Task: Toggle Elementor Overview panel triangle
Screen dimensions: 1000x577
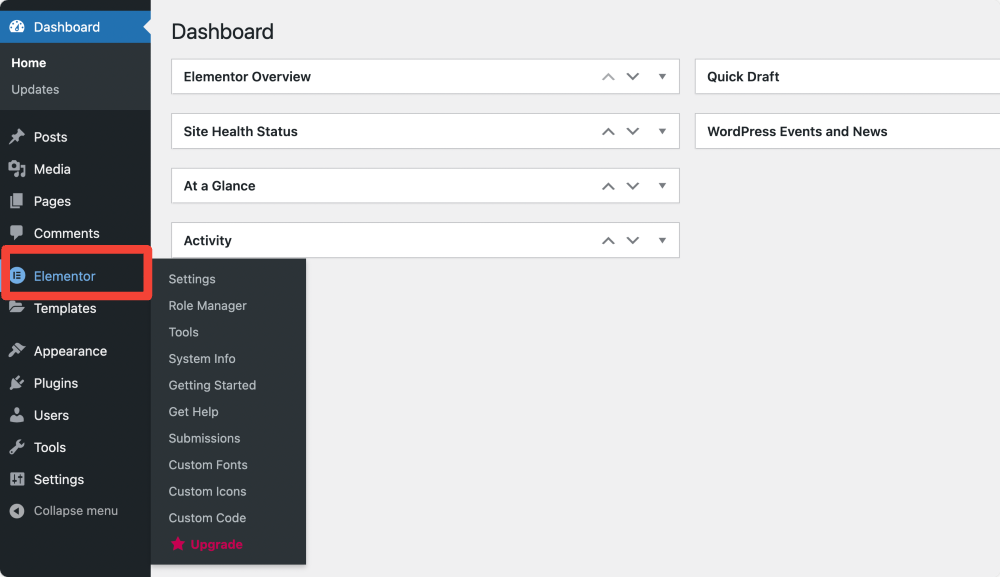Action: [663, 77]
